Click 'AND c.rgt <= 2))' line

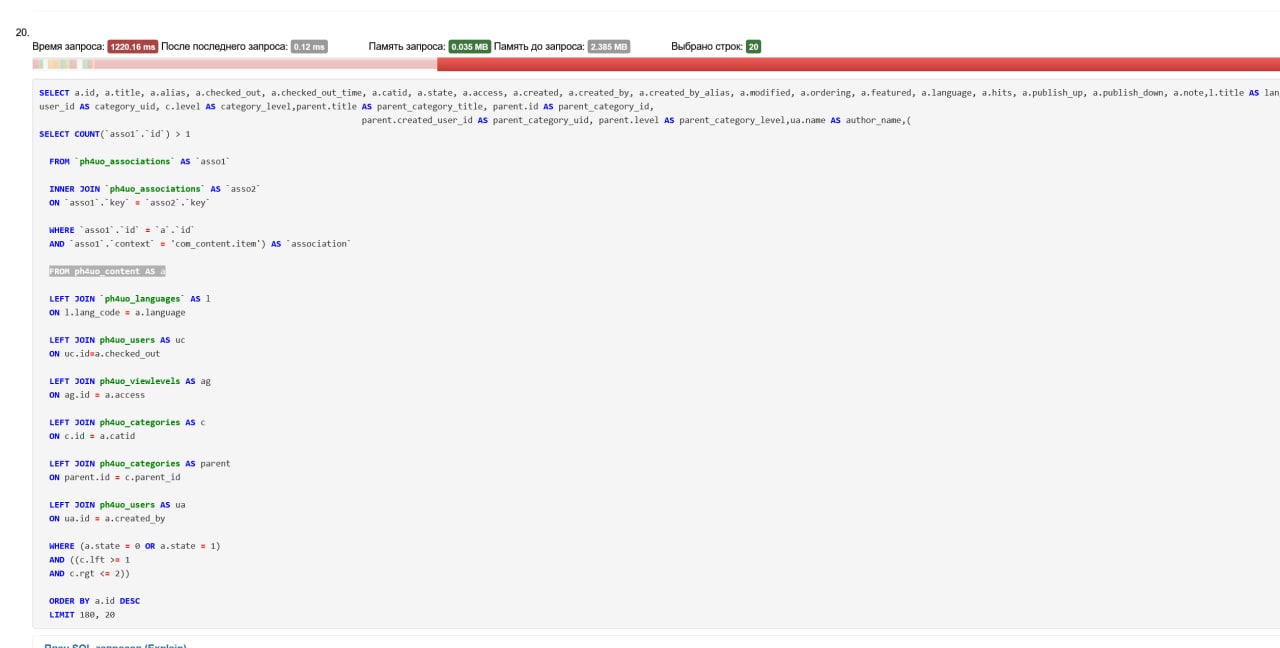pos(90,573)
